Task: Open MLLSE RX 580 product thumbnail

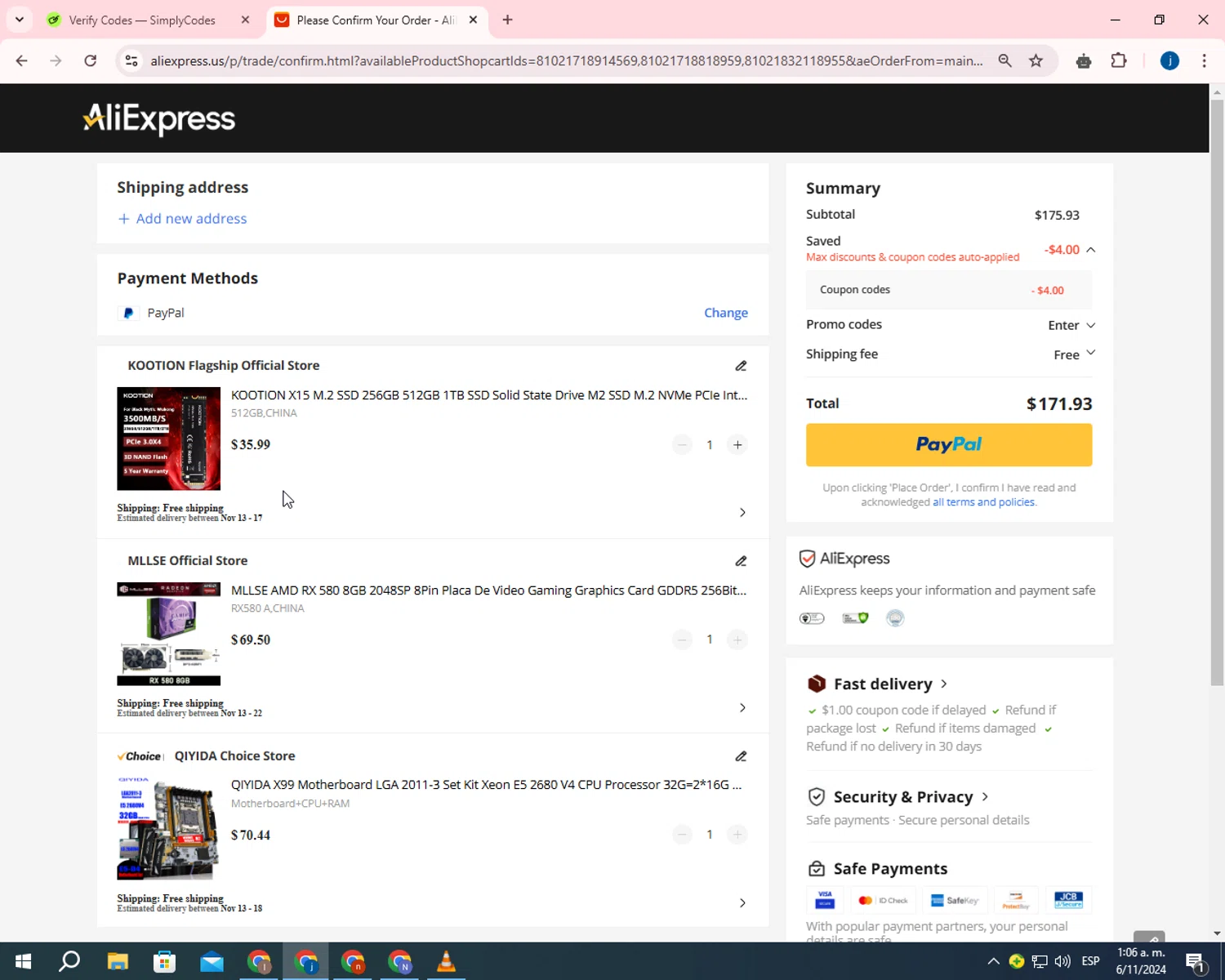Action: (x=169, y=634)
